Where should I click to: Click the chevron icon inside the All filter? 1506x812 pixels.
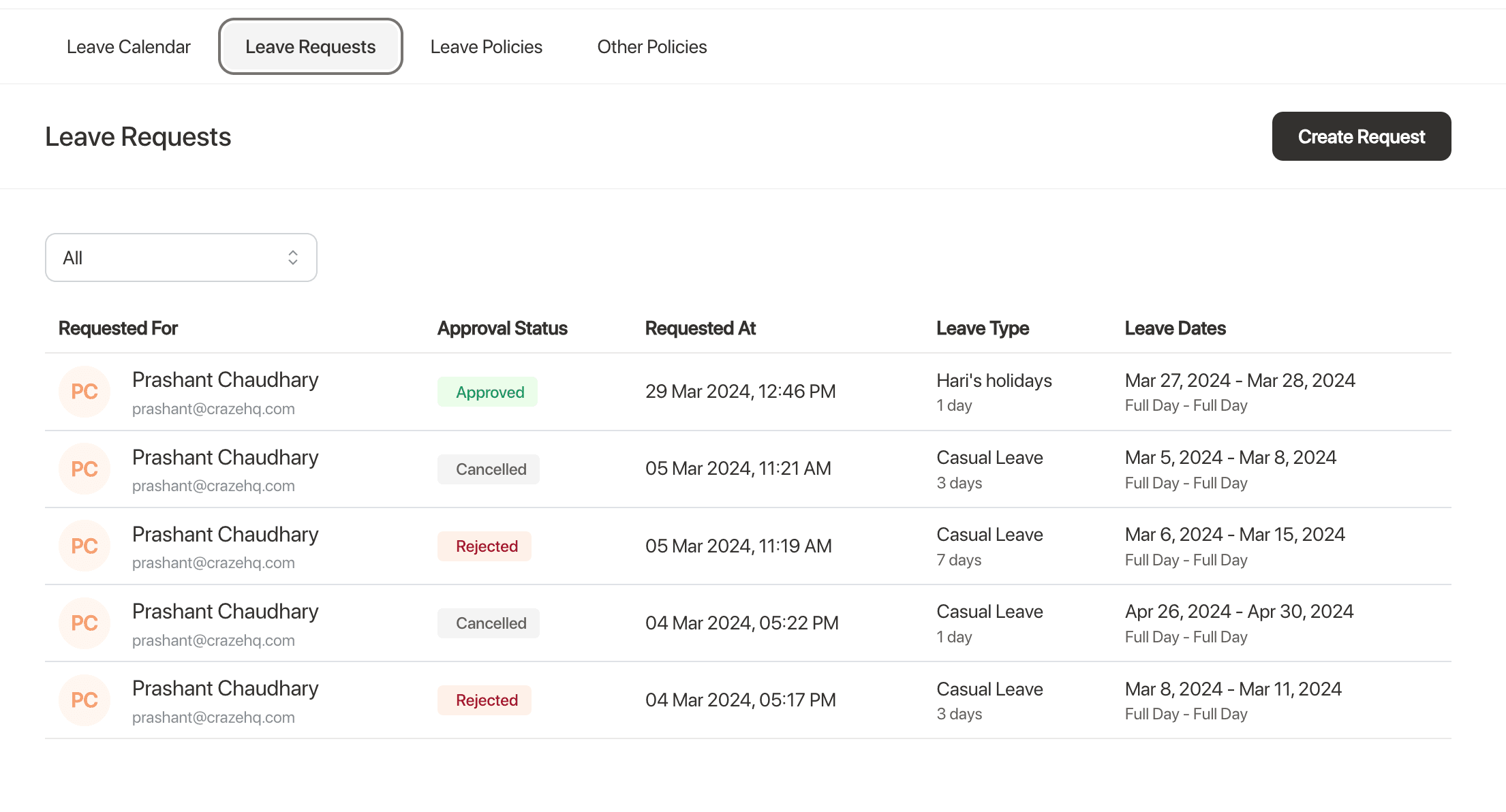coord(293,257)
